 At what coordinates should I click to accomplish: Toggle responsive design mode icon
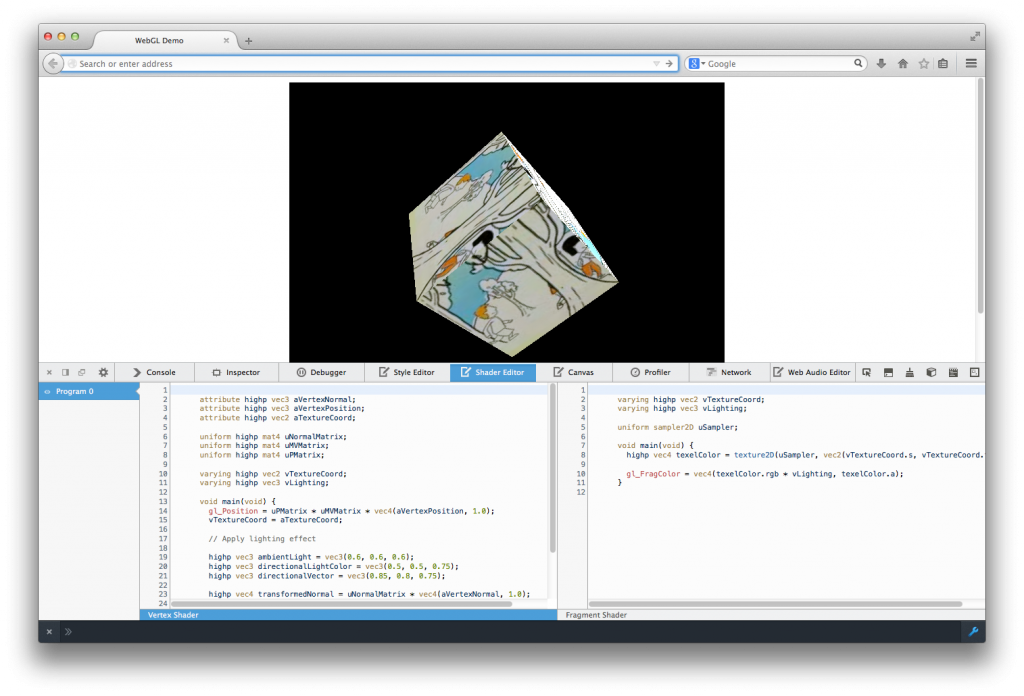974,372
